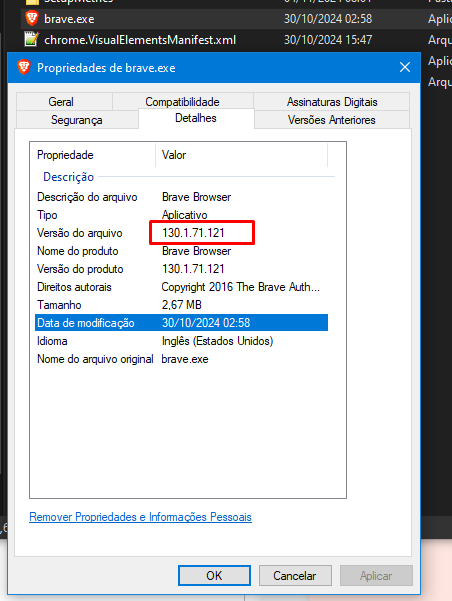452x601 pixels.
Task: Select the Nome do produto row
Action: coord(181,251)
